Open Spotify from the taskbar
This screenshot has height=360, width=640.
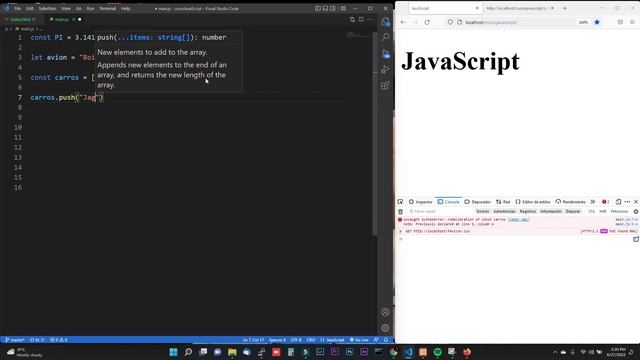click(438, 352)
